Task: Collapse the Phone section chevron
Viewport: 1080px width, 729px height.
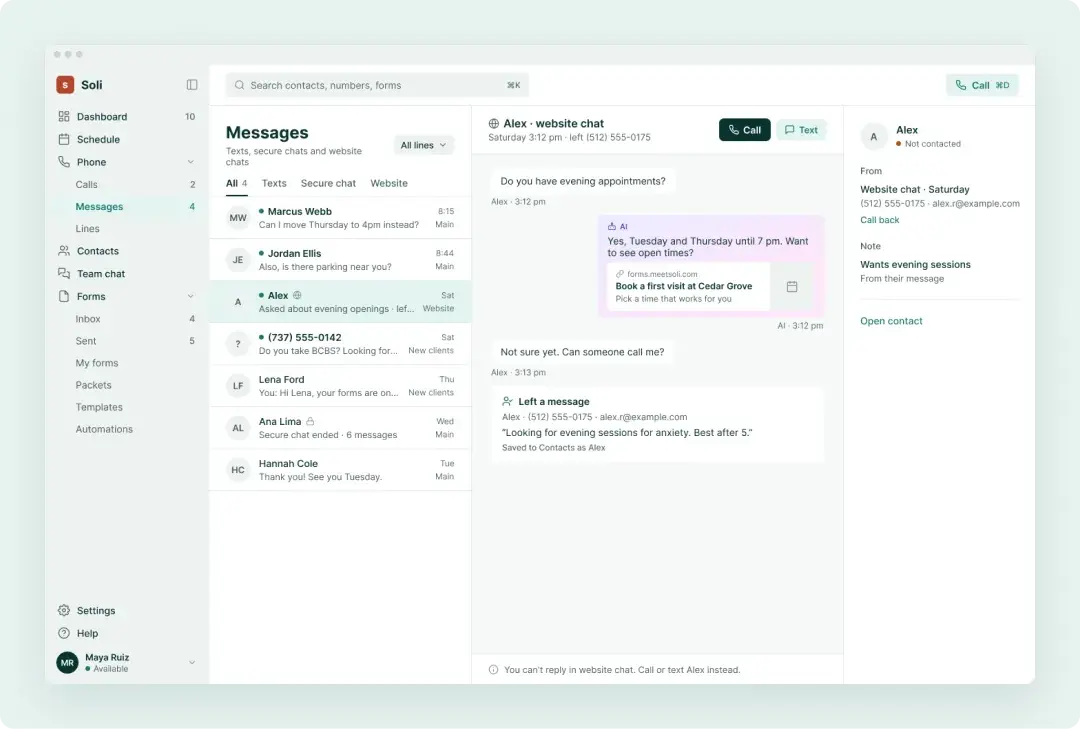Action: click(191, 162)
